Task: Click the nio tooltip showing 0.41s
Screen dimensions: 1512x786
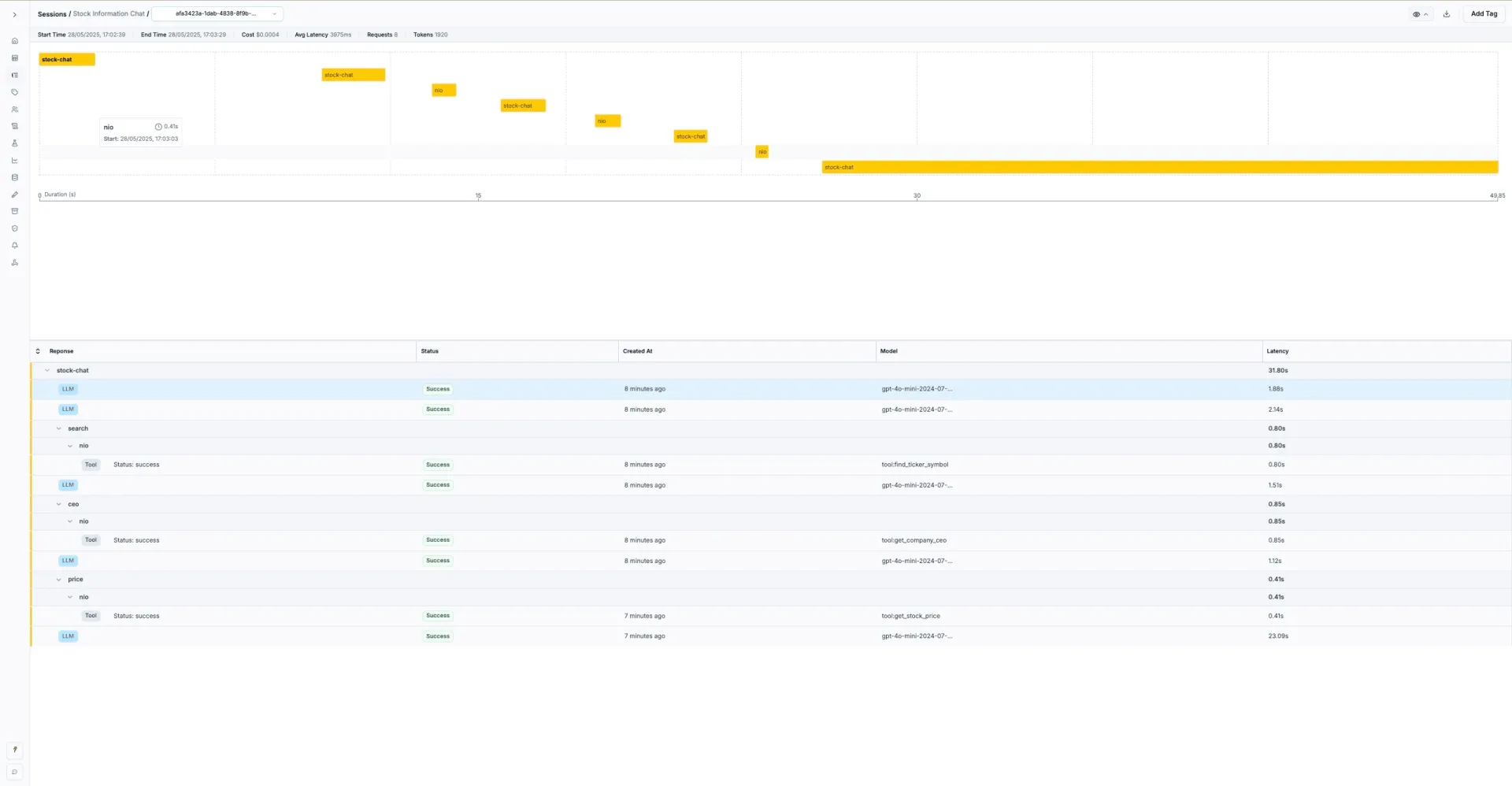Action: (x=141, y=132)
